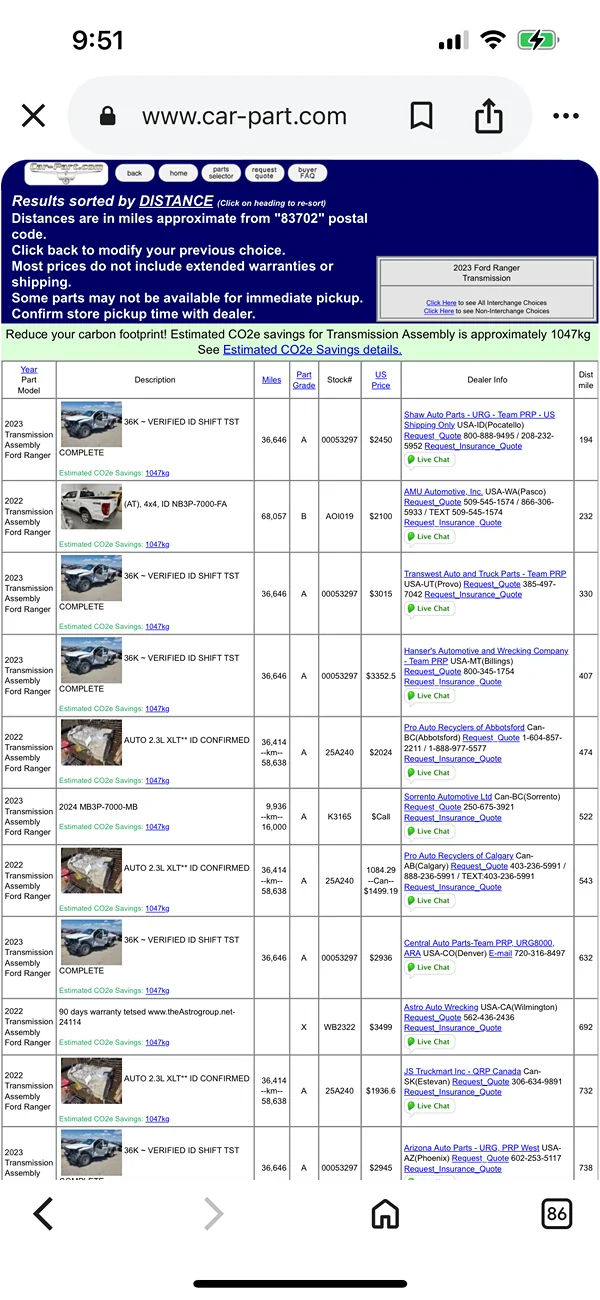The height and width of the screenshot is (1300, 600).
Task: Tap the www.car-part.com address field
Action: [x=244, y=116]
